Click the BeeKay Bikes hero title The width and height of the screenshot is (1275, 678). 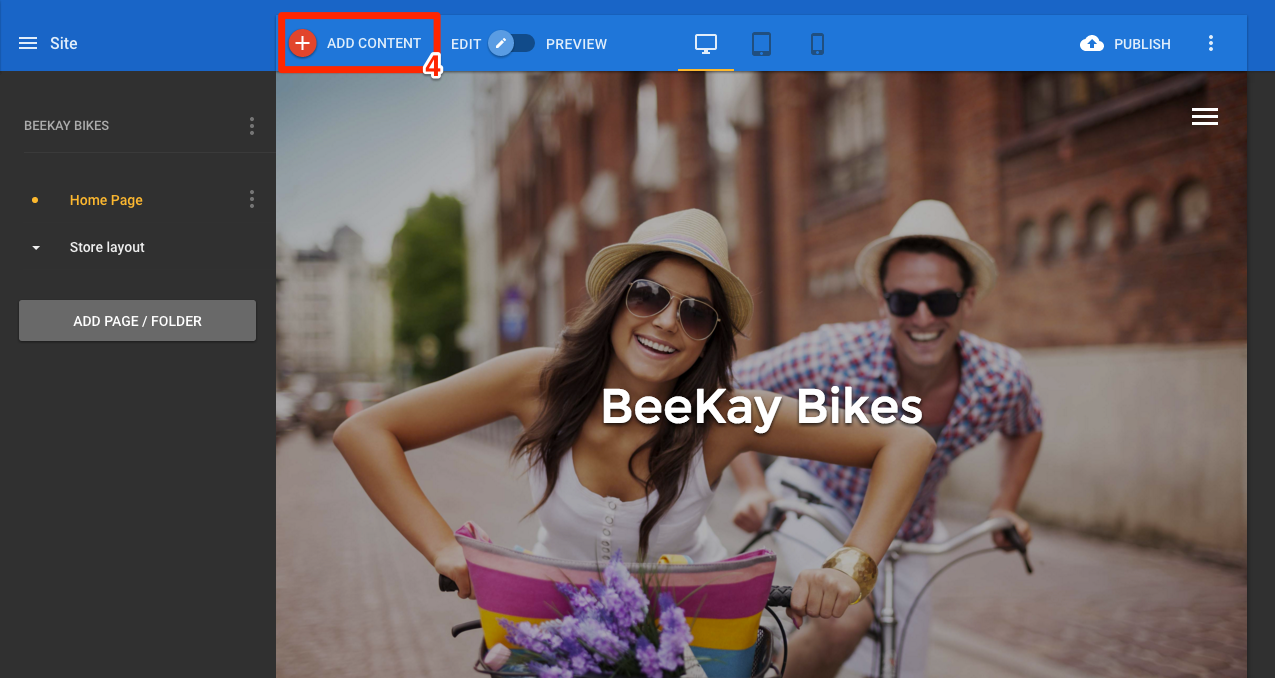(x=761, y=406)
